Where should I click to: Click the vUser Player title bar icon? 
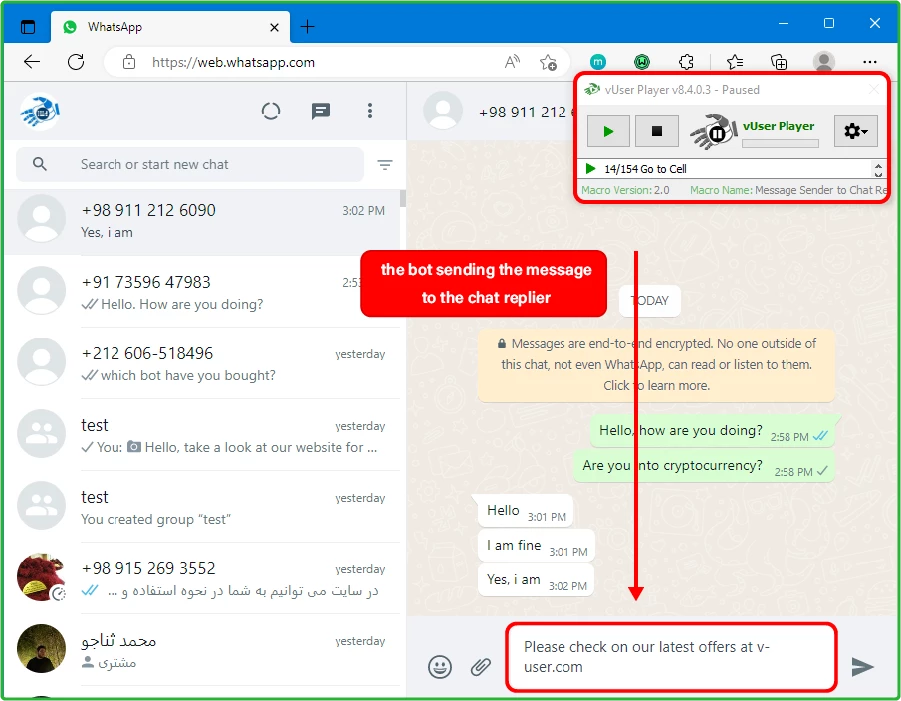point(592,90)
